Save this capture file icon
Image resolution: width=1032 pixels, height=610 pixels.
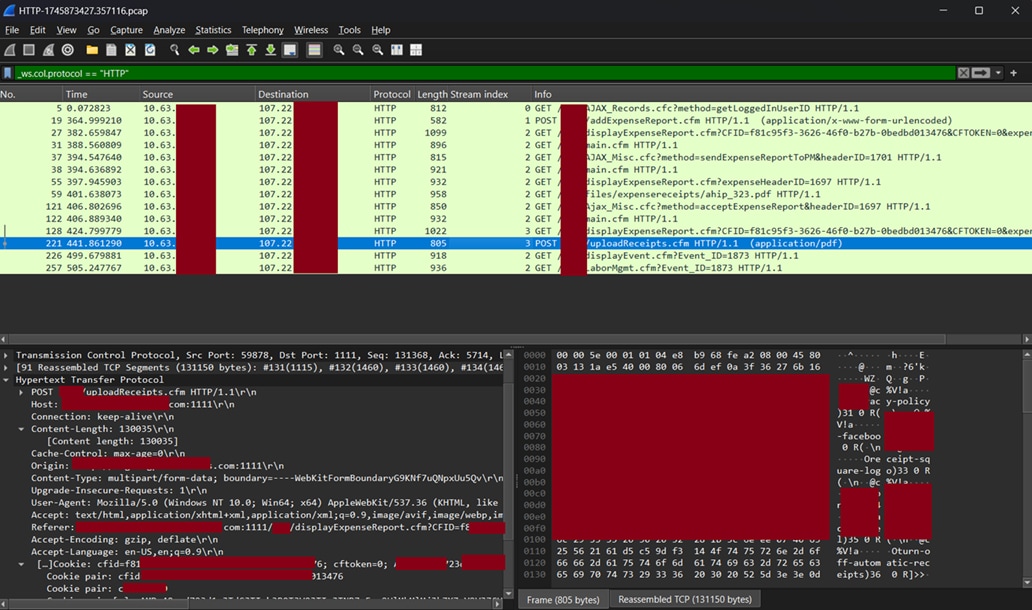(x=111, y=50)
